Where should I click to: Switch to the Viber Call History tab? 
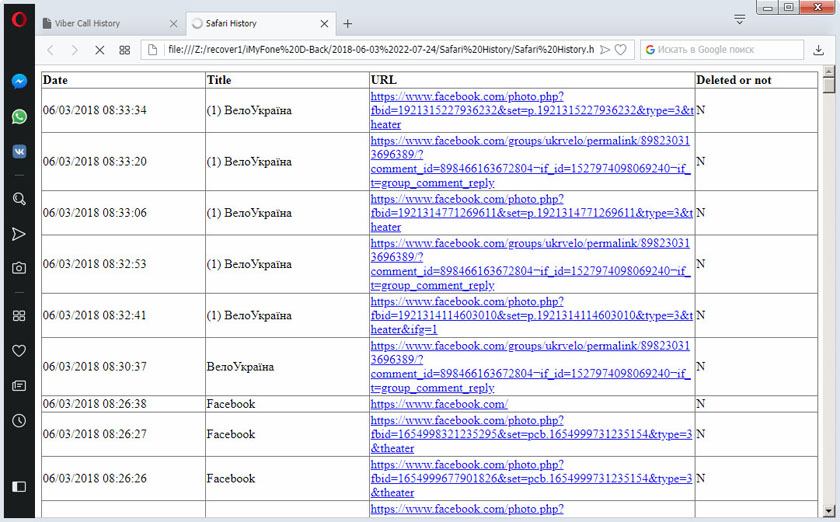pyautogui.click(x=110, y=24)
